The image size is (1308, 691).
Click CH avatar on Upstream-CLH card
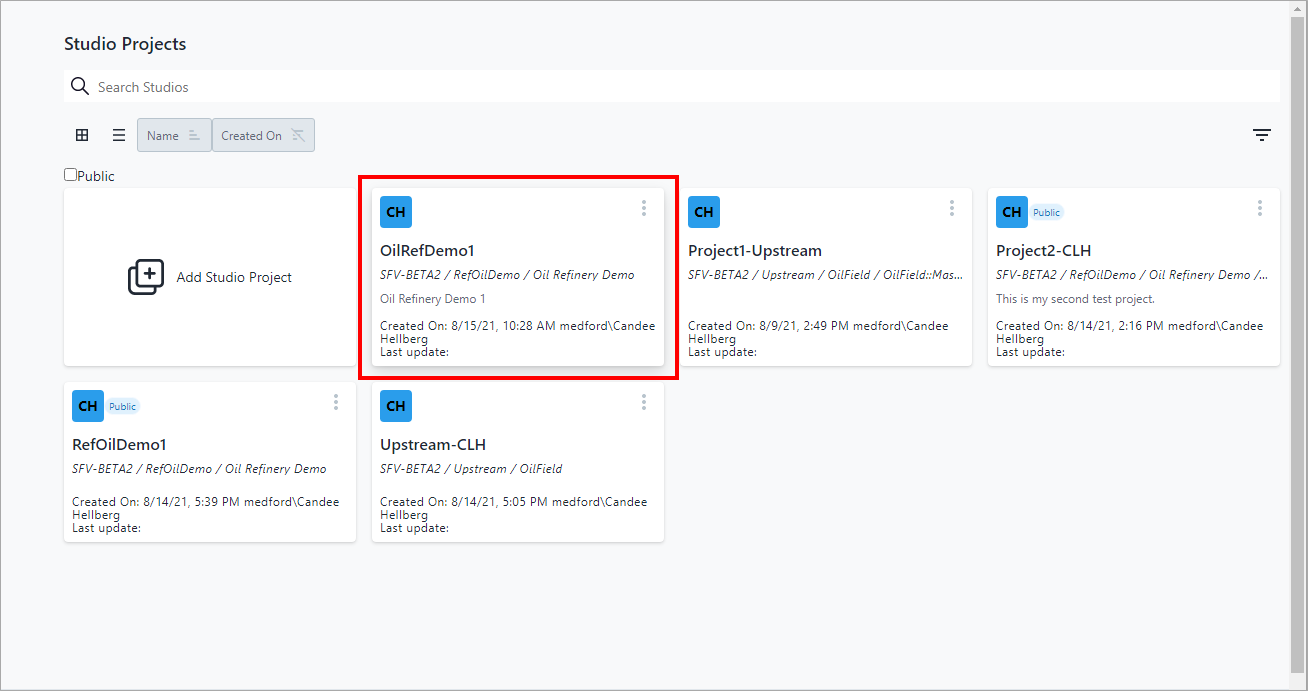click(x=396, y=406)
